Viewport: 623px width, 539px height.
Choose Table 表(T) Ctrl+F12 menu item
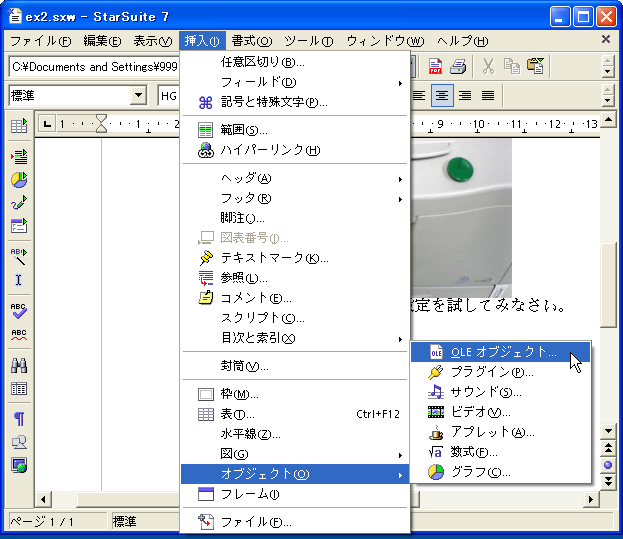click(295, 414)
